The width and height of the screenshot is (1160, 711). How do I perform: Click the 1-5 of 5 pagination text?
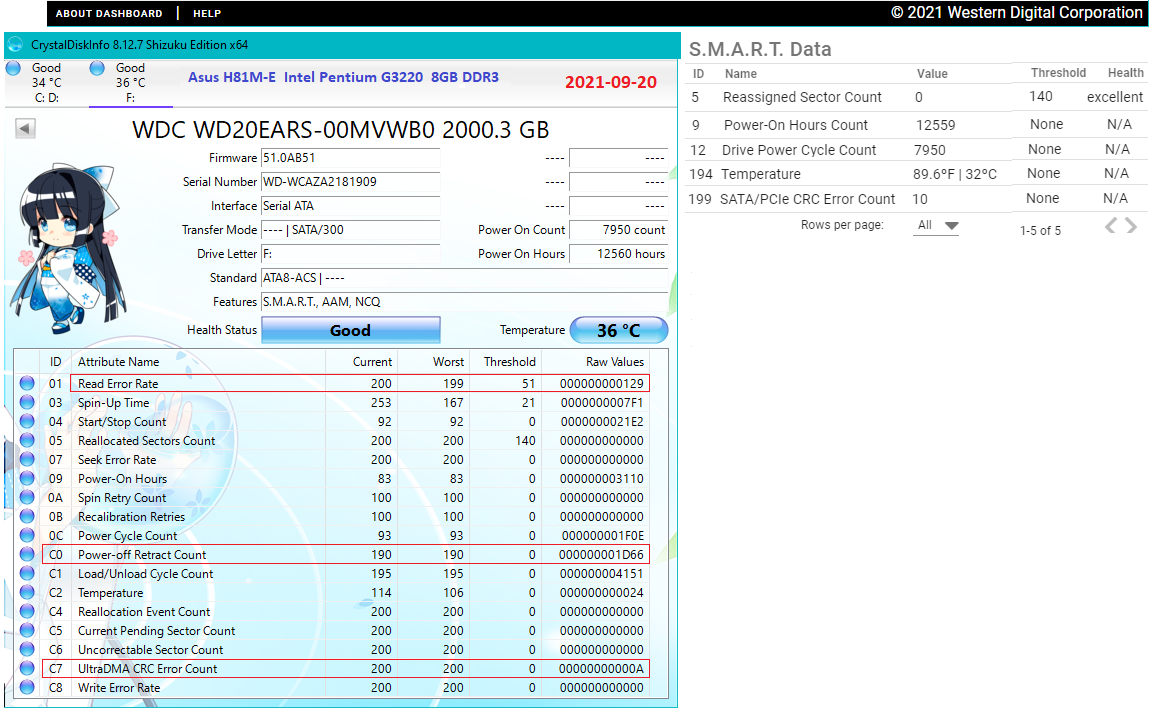[1040, 230]
